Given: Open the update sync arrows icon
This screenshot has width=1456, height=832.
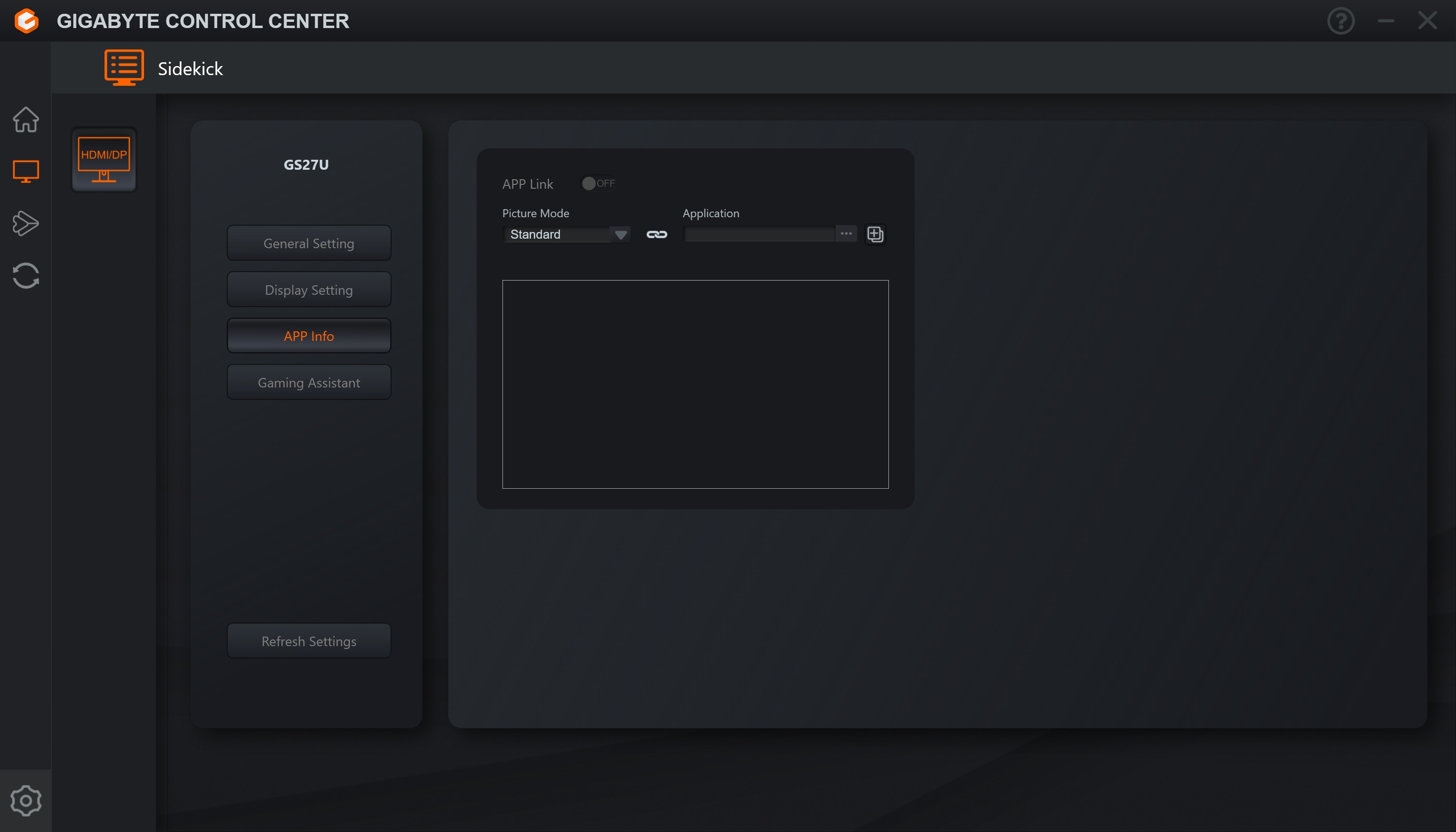Looking at the screenshot, I should (26, 275).
